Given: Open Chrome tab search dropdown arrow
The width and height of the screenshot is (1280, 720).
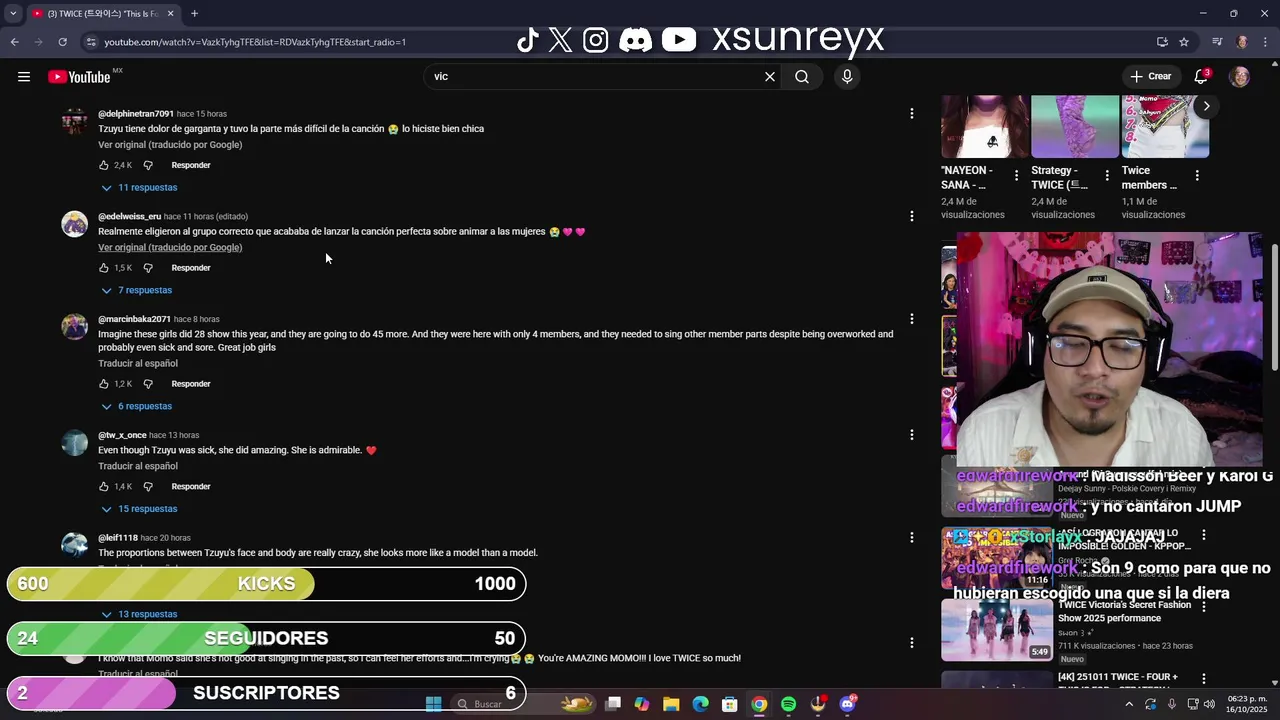Looking at the screenshot, I should coord(13,13).
